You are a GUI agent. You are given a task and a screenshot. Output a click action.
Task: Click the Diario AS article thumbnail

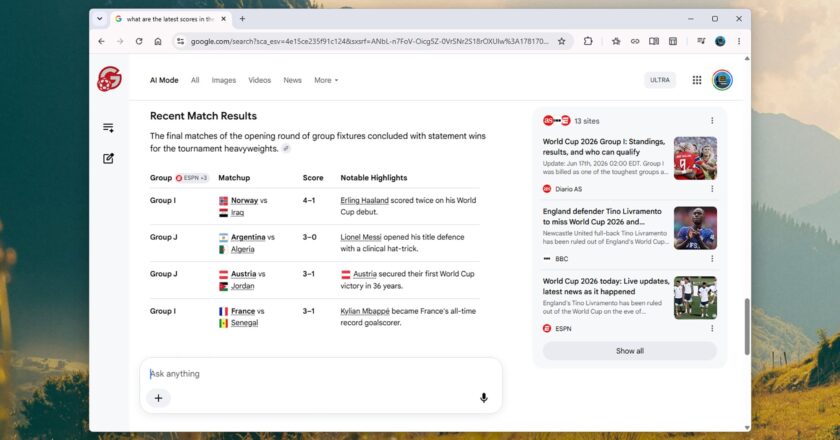695,158
